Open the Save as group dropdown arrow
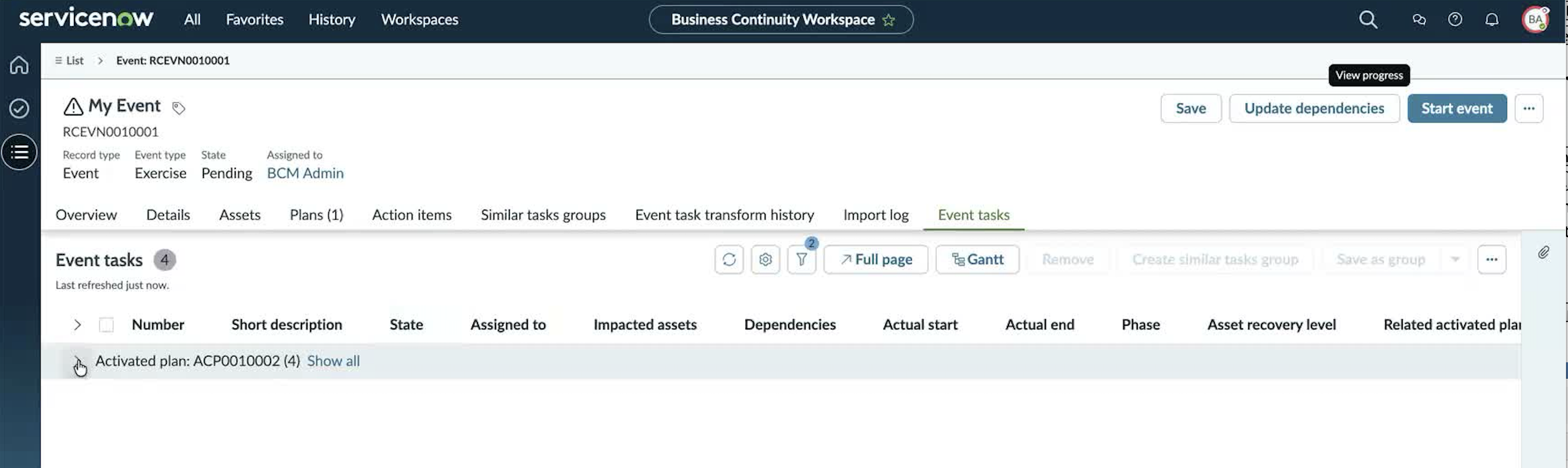This screenshot has width=1568, height=468. point(1455,259)
